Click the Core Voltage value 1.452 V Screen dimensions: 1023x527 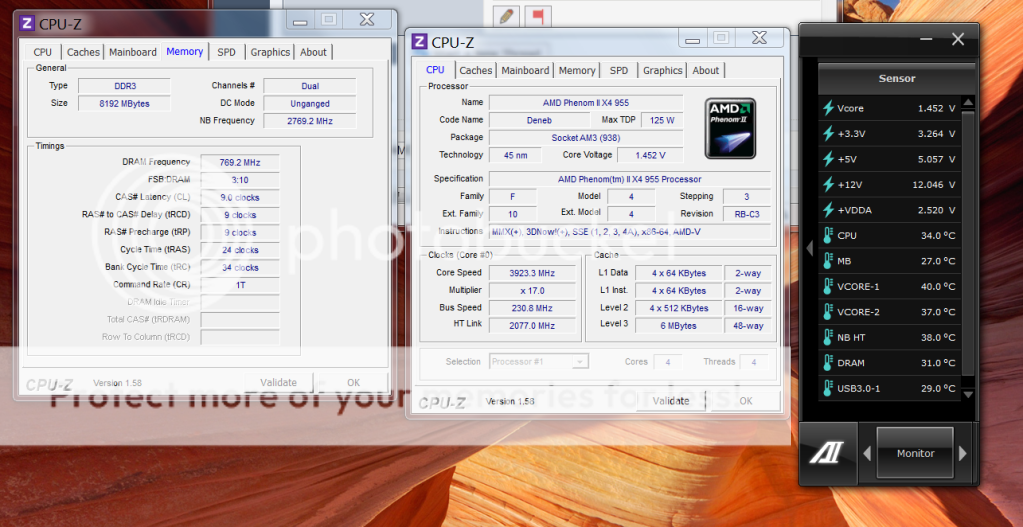(650, 155)
